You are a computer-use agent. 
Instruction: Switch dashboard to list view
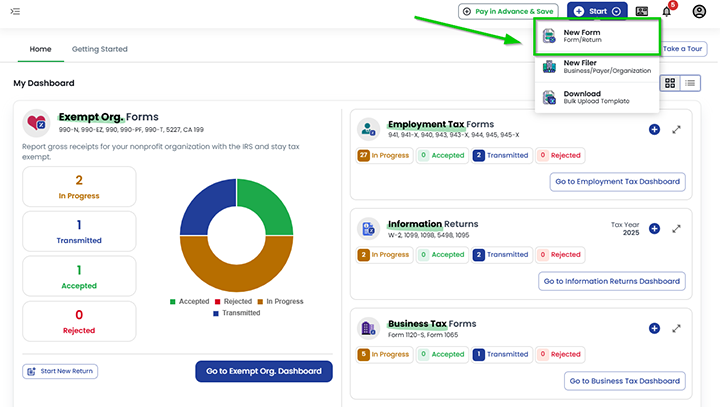point(690,83)
